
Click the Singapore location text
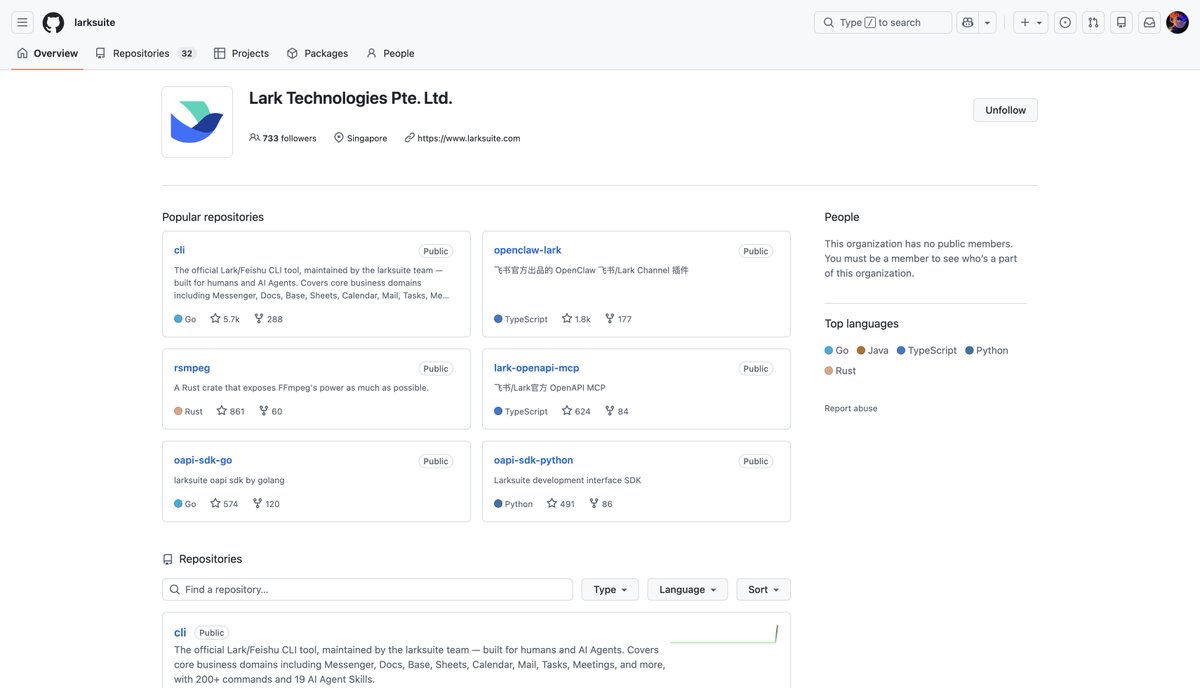pyautogui.click(x=367, y=138)
